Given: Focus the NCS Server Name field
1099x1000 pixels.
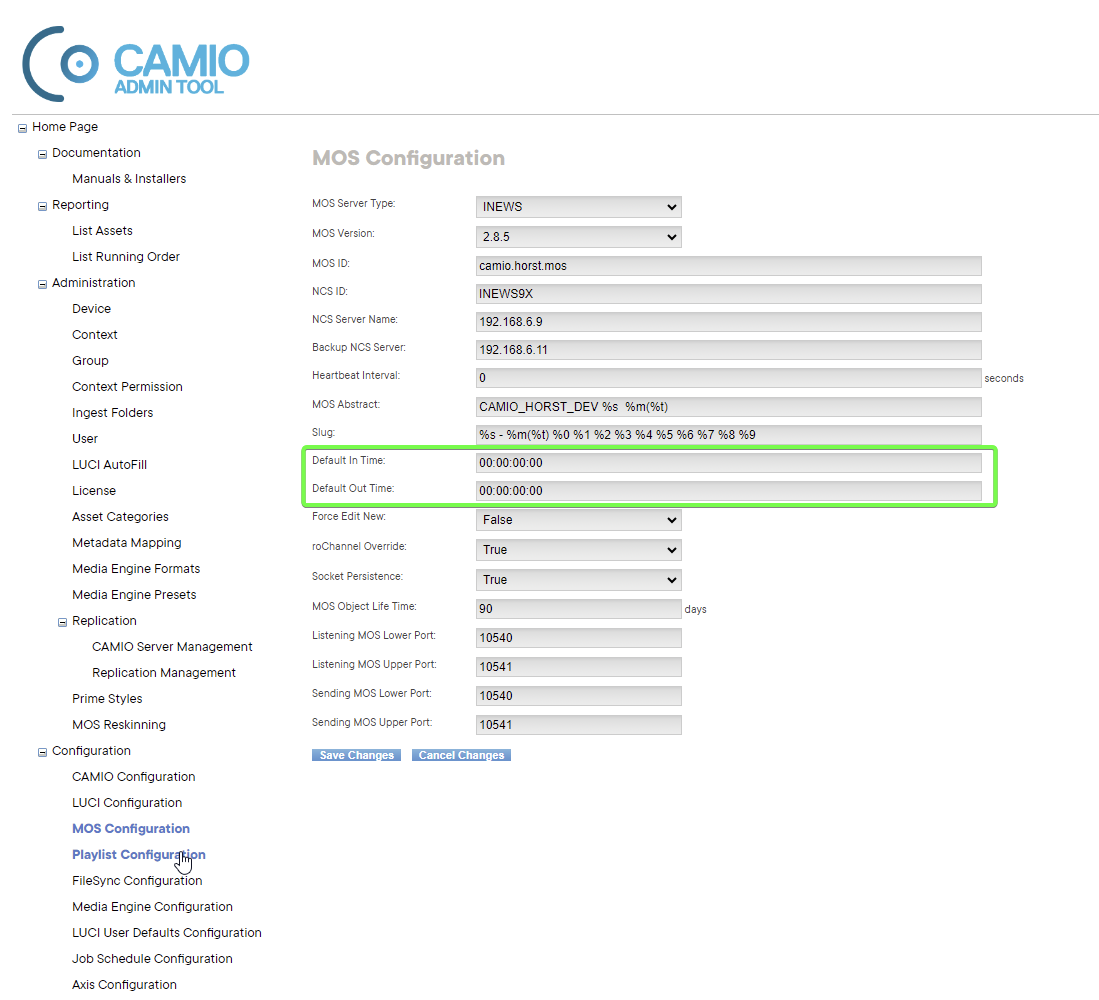Looking at the screenshot, I should coord(728,322).
